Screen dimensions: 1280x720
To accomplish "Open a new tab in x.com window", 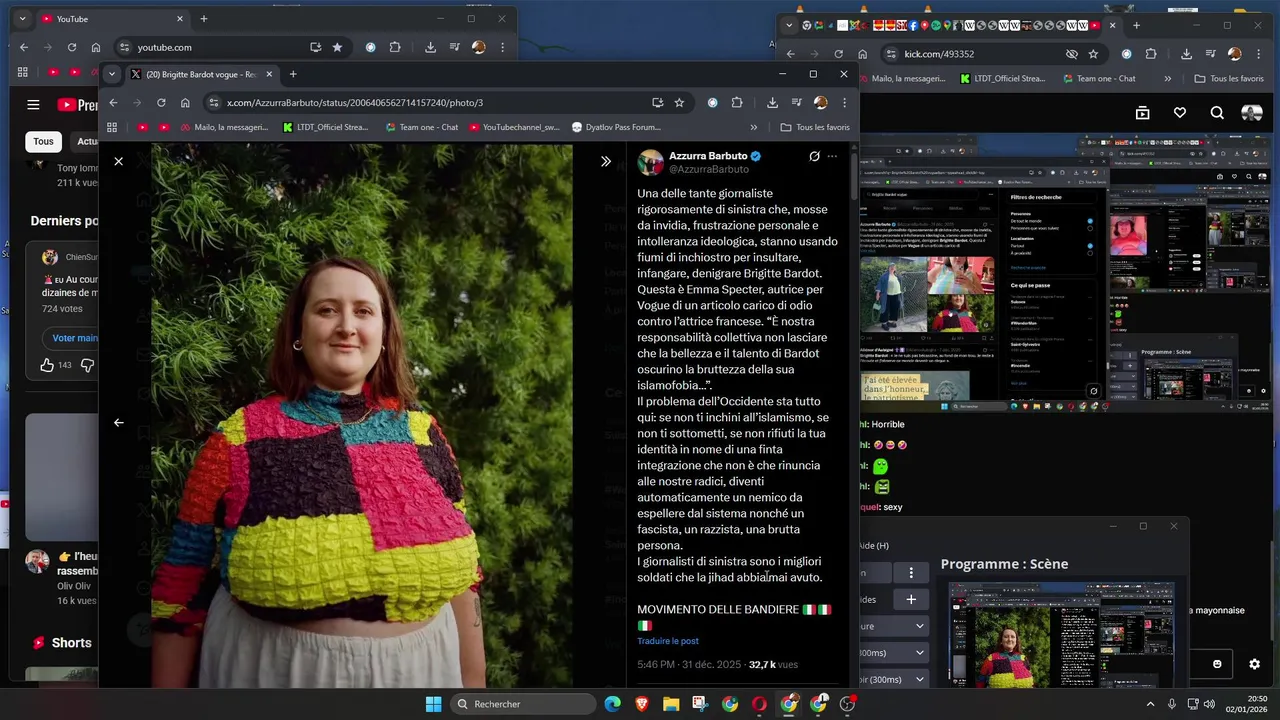I will (x=293, y=74).
